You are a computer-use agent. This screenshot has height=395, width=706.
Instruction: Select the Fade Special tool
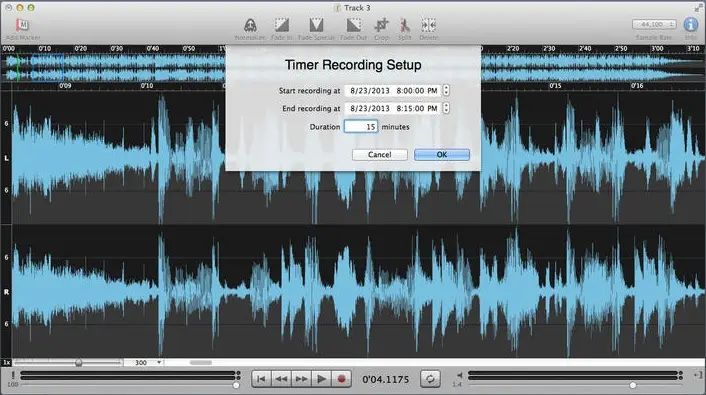click(317, 25)
